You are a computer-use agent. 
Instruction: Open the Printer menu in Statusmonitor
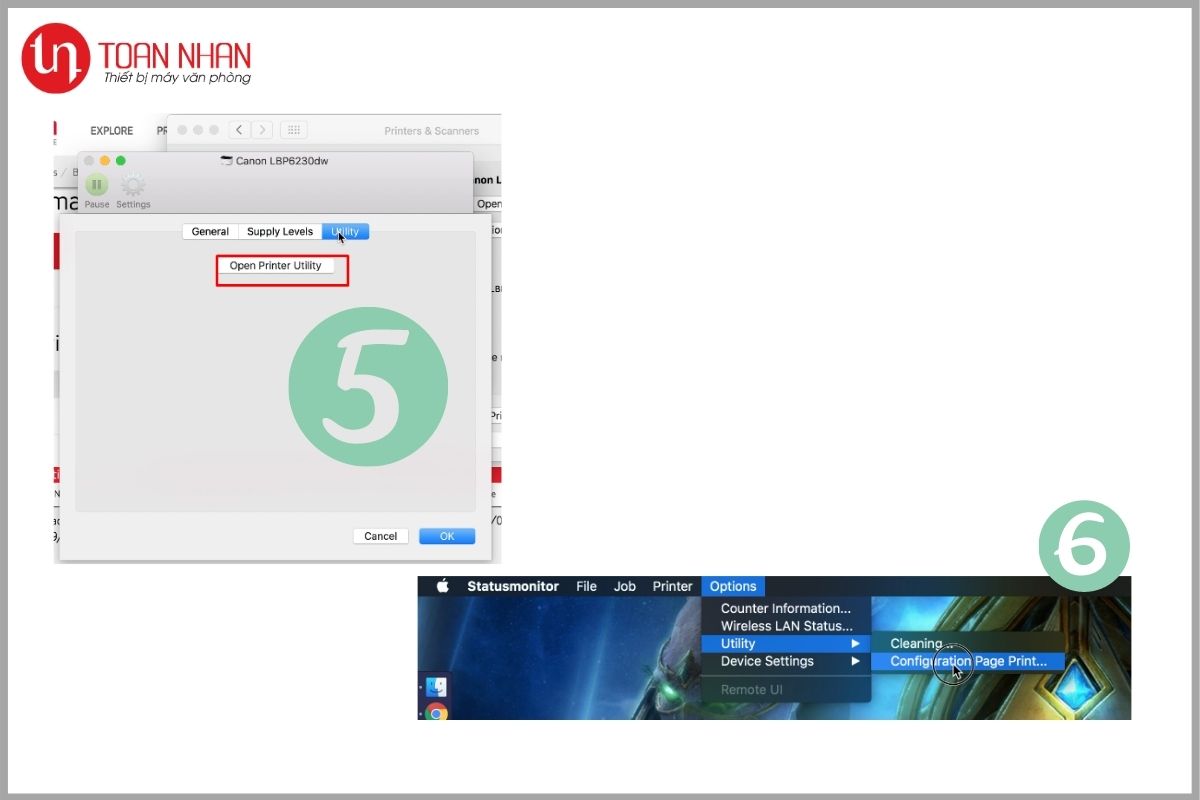pyautogui.click(x=673, y=586)
